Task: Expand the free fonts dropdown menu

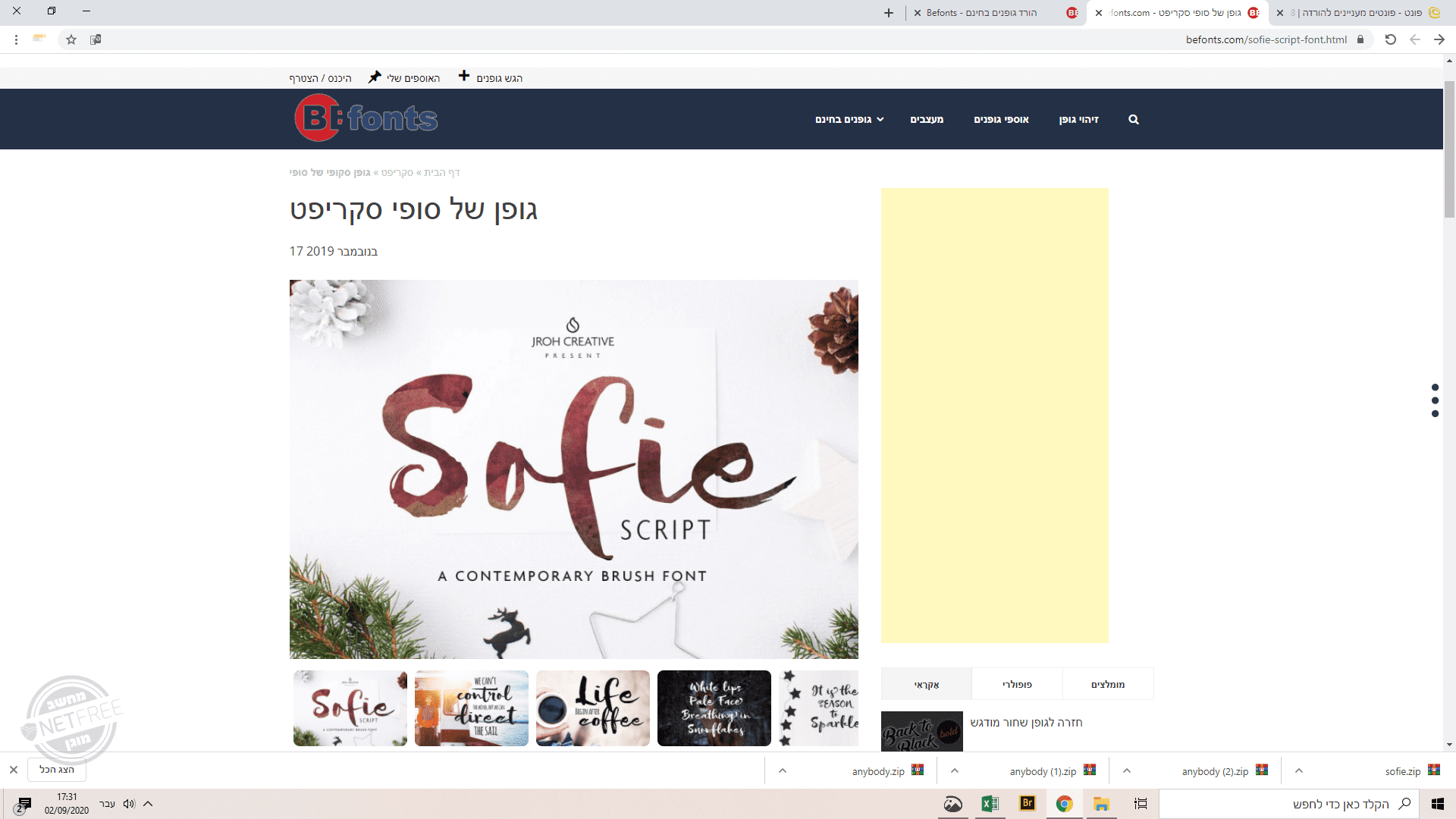Action: click(x=849, y=119)
